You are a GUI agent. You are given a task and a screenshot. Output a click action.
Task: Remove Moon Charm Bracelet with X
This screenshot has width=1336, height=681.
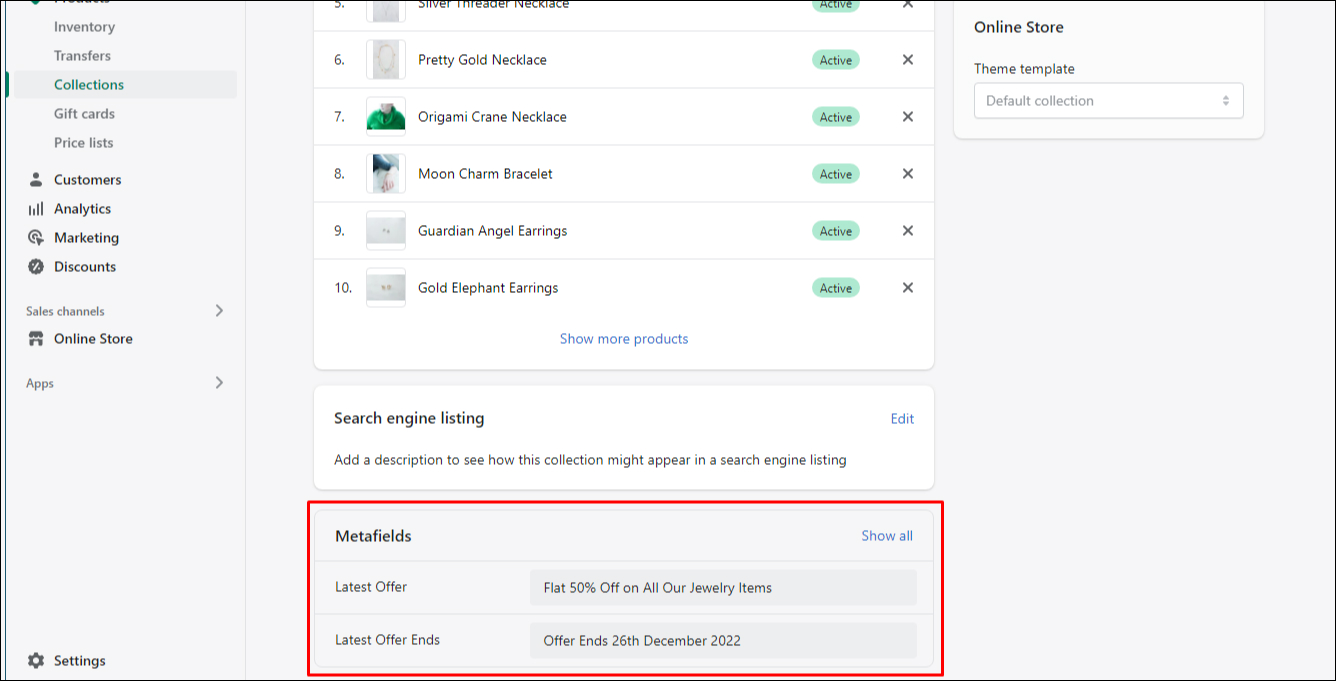click(x=908, y=174)
